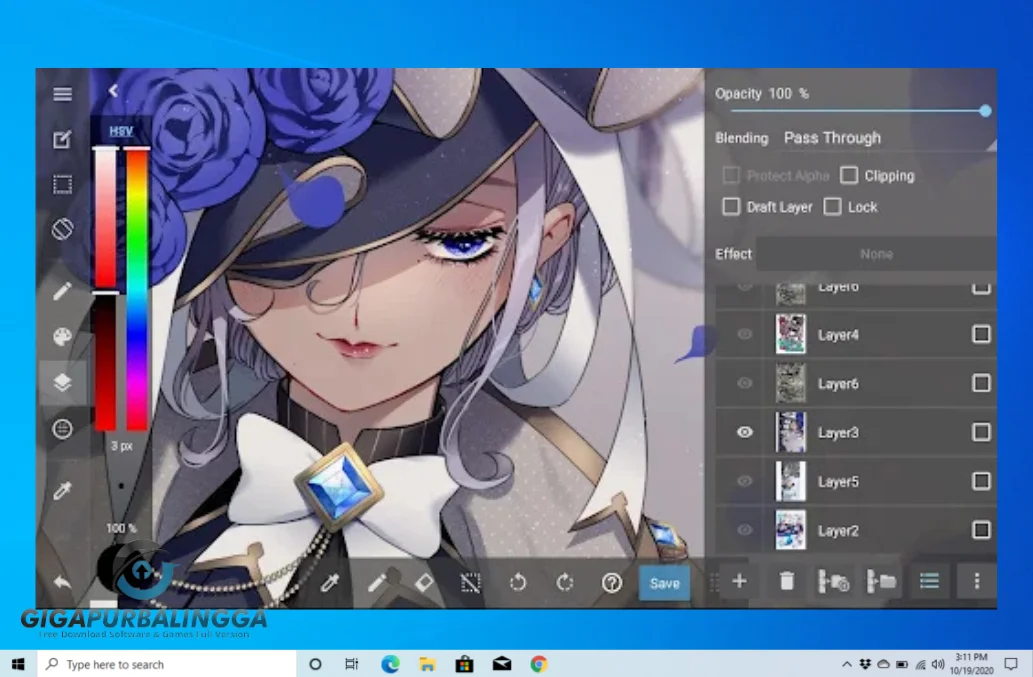Open the Effect None selector
Viewport: 1033px width, 677px height.
876,254
